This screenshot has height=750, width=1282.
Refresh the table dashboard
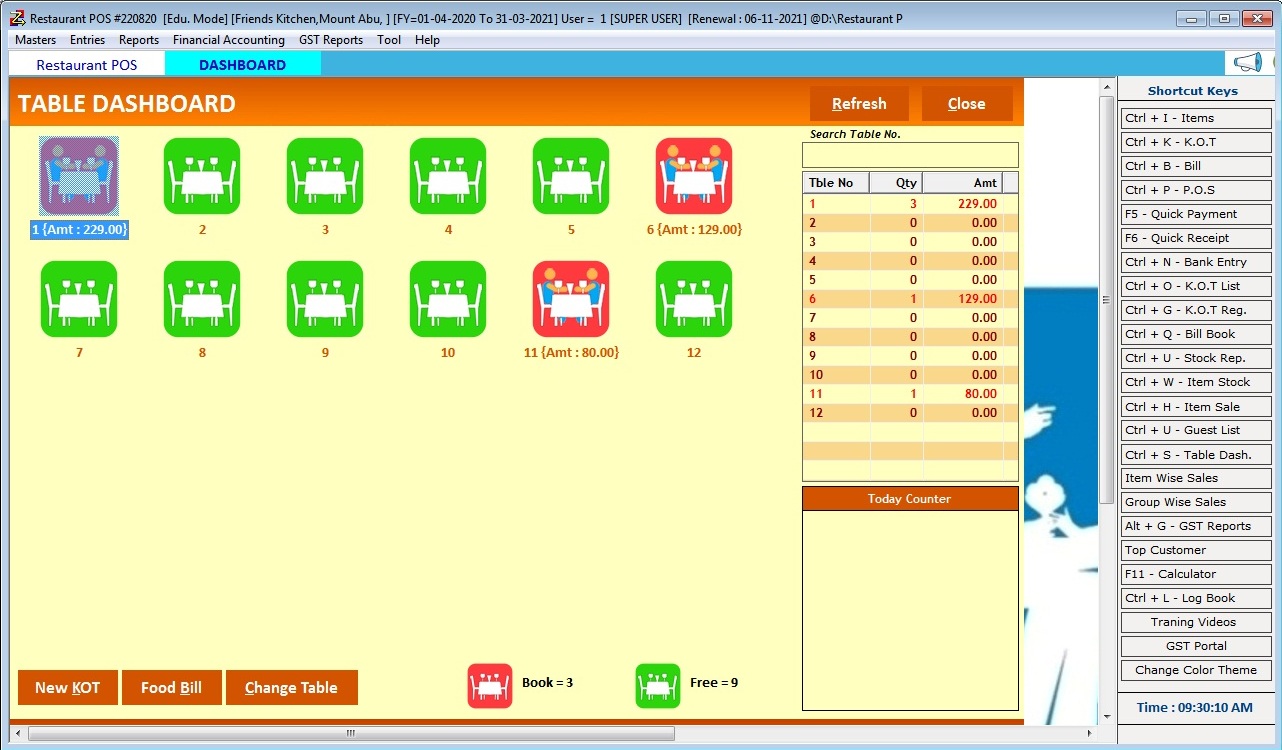pyautogui.click(x=858, y=103)
